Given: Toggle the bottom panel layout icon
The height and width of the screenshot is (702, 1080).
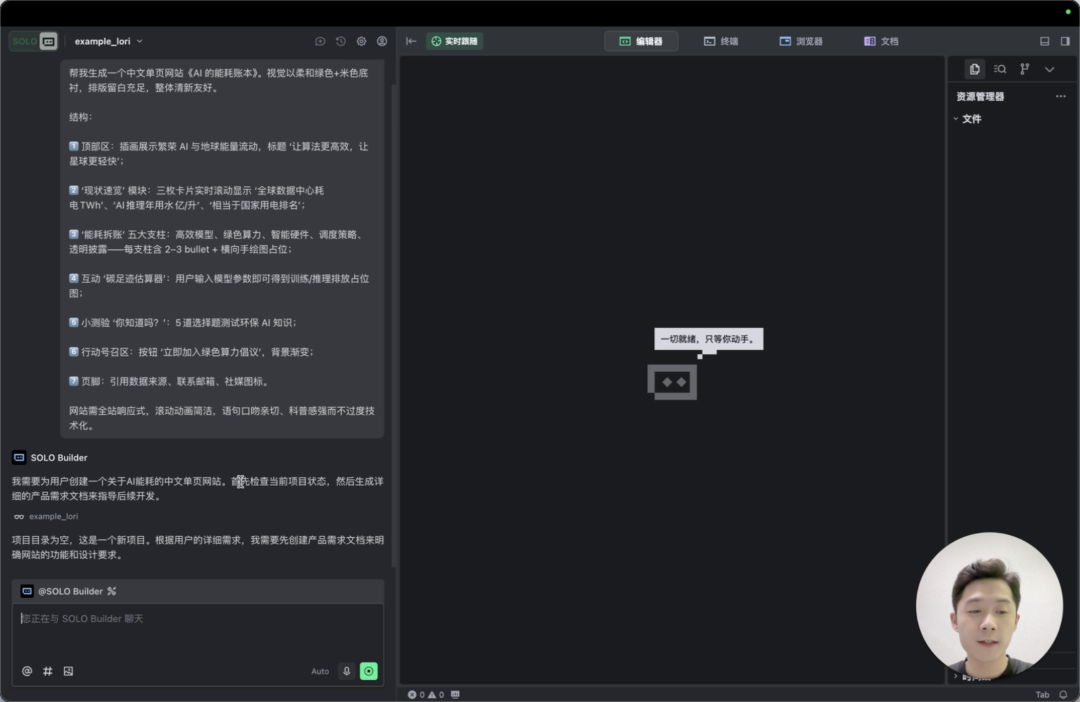Looking at the screenshot, I should (x=1045, y=41).
